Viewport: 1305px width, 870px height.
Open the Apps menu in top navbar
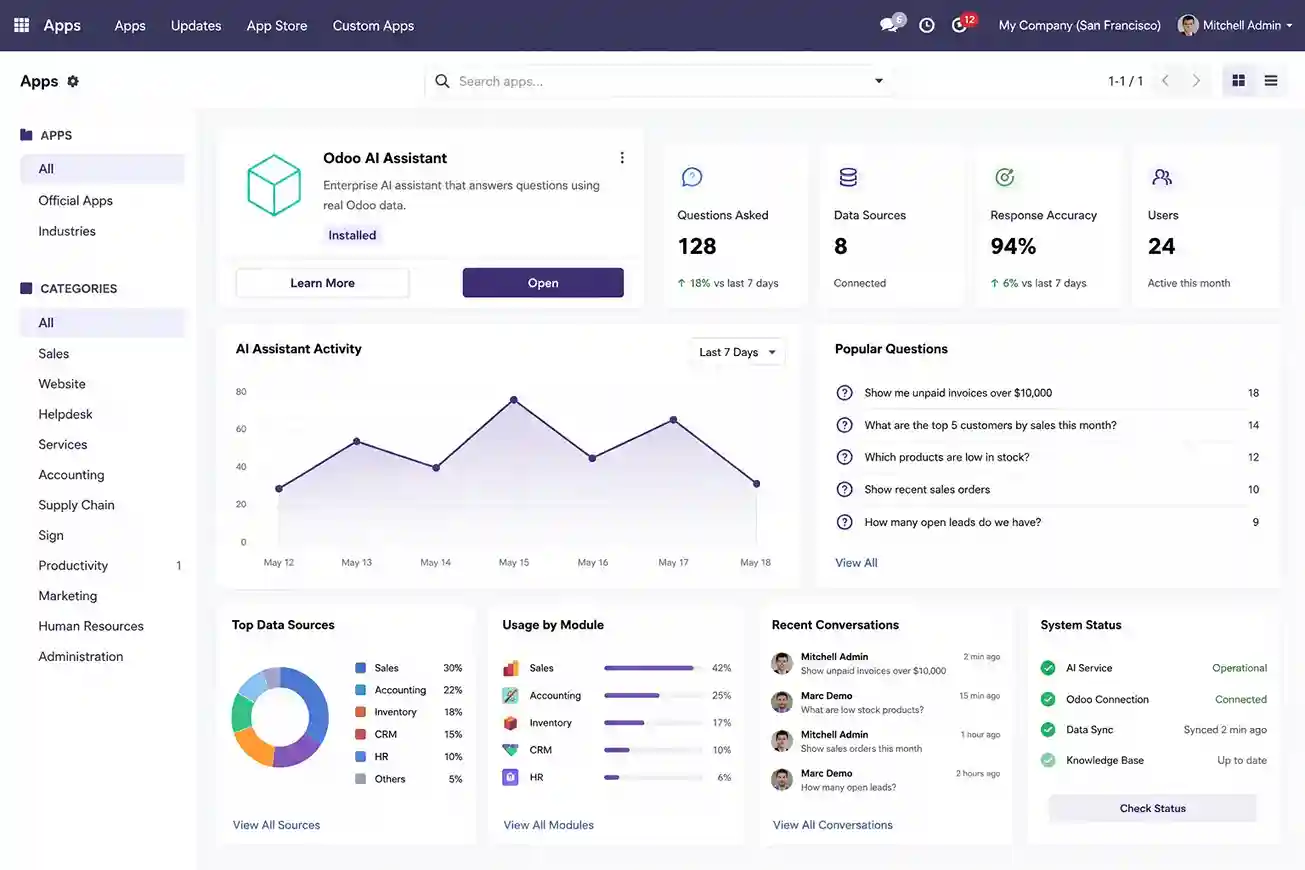click(x=130, y=25)
